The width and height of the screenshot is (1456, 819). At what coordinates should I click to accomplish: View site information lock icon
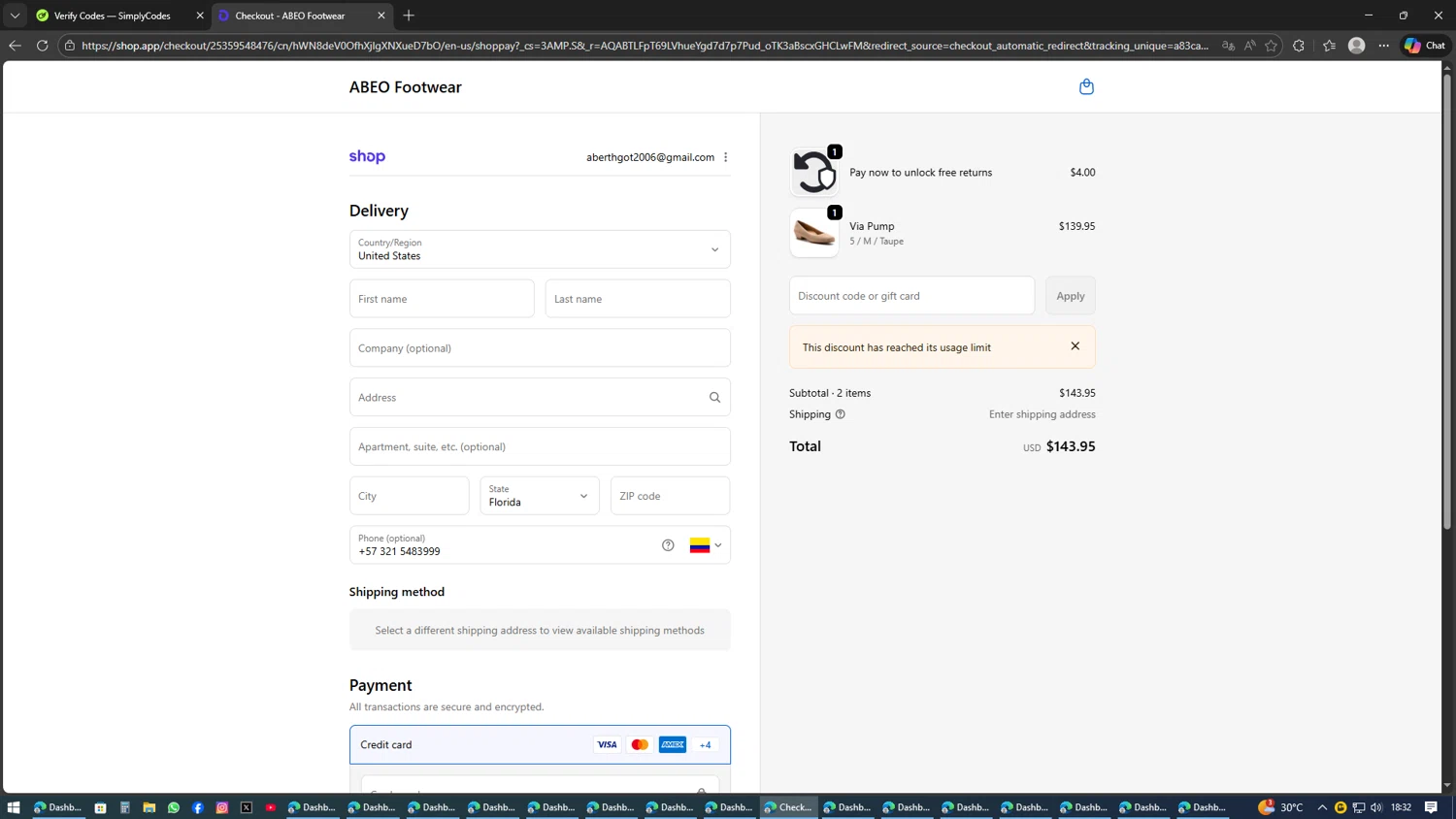coord(70,46)
